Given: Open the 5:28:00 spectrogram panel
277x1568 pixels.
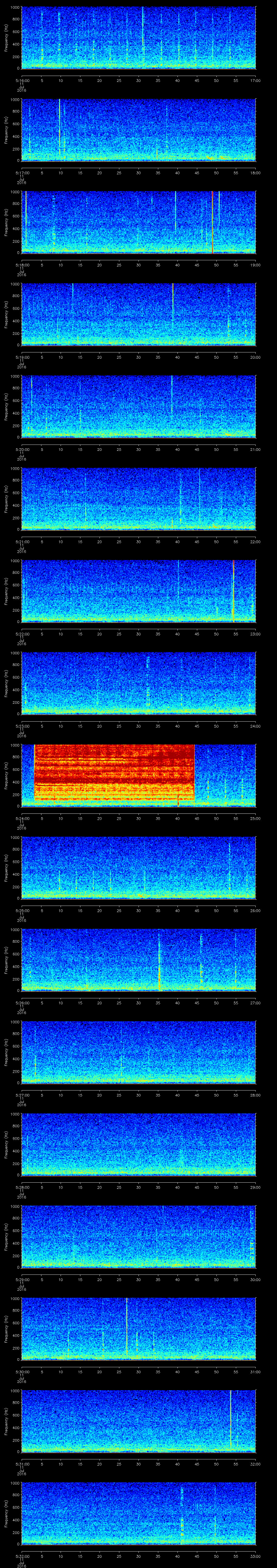Looking at the screenshot, I should tap(138, 1144).
